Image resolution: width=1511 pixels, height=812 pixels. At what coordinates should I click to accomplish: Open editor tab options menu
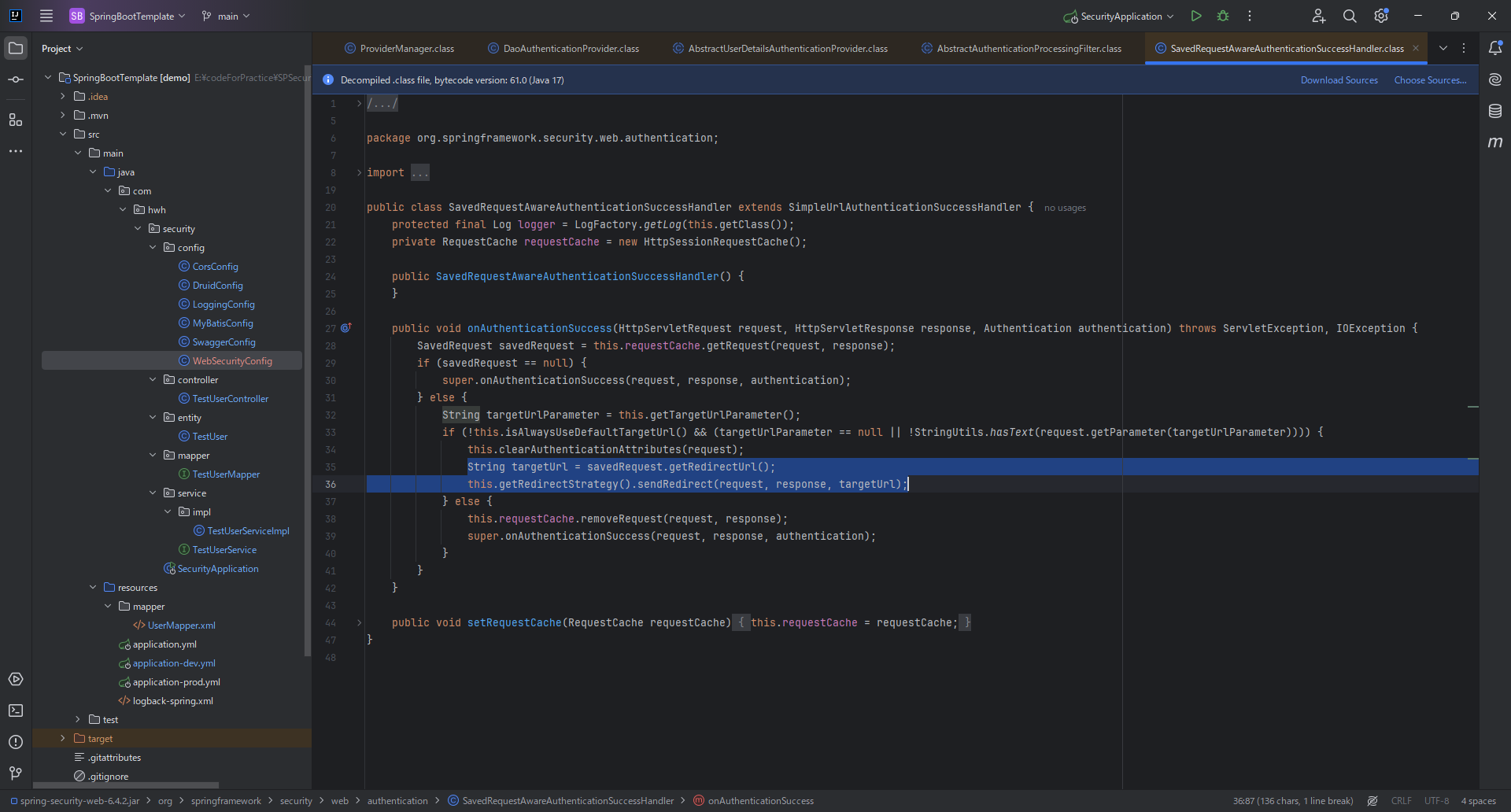(x=1464, y=48)
